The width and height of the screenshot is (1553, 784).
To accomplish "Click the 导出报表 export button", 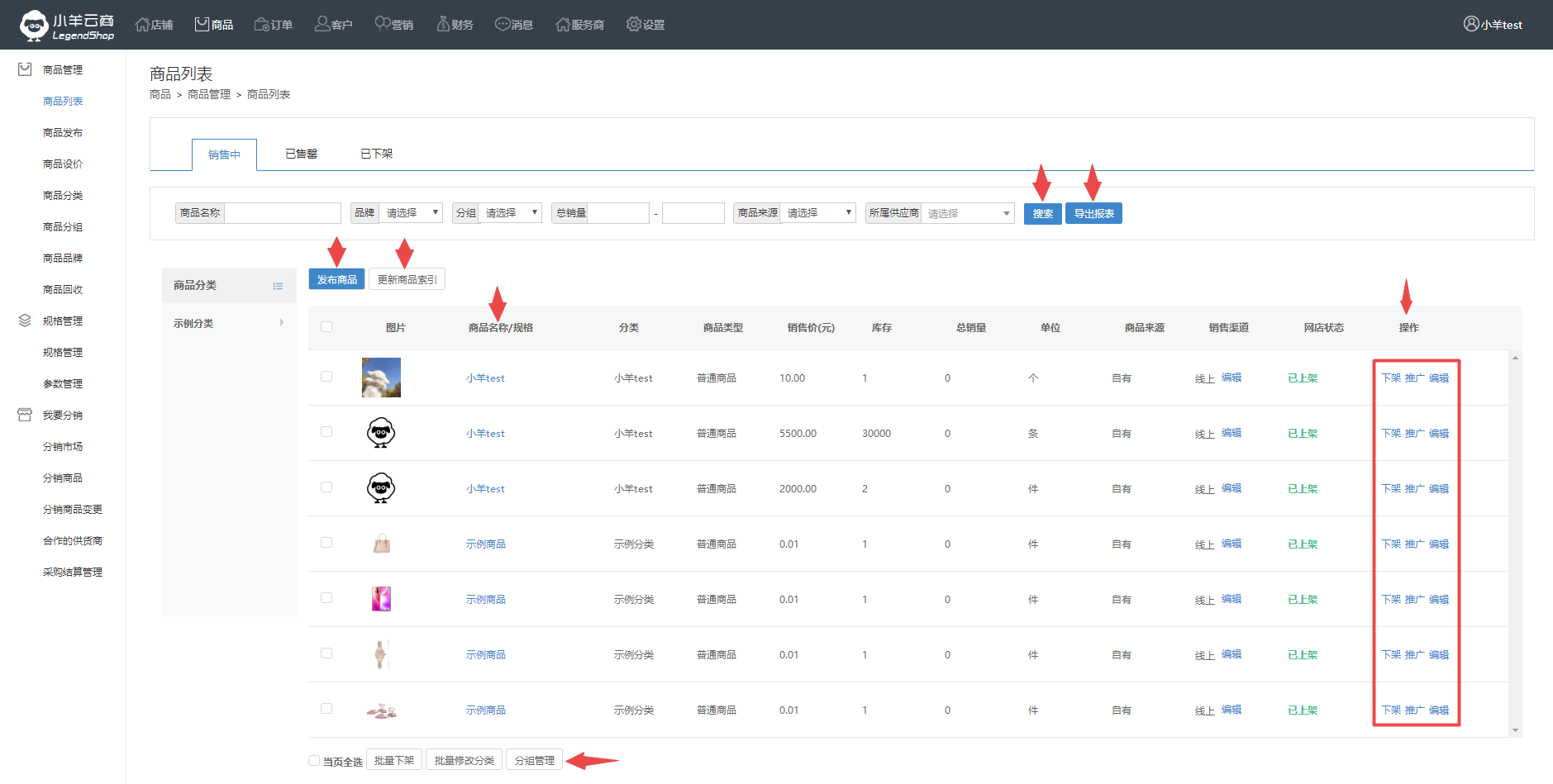I will tap(1093, 214).
